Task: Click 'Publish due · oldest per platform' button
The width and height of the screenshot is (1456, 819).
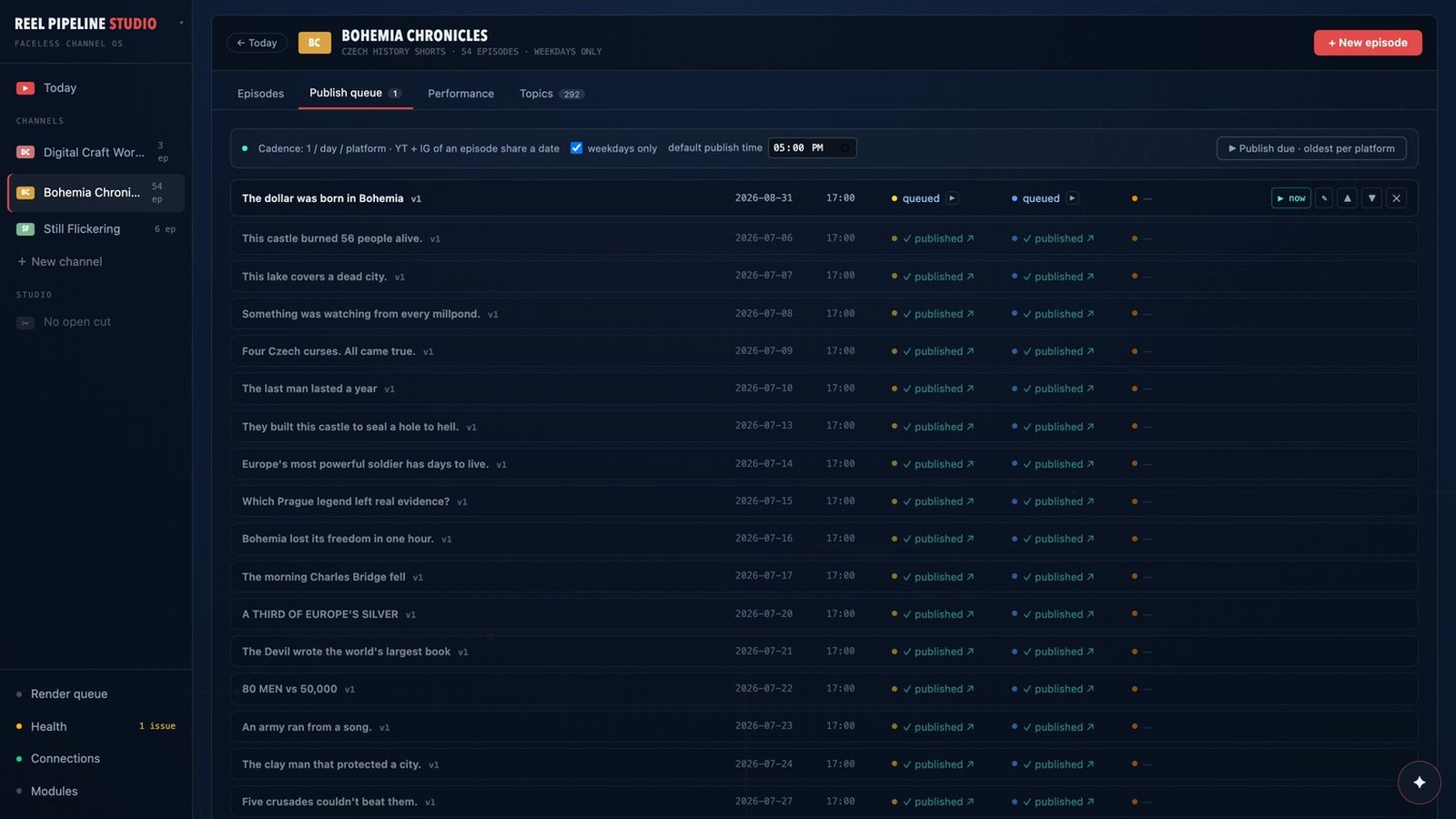Action: coord(1311,148)
